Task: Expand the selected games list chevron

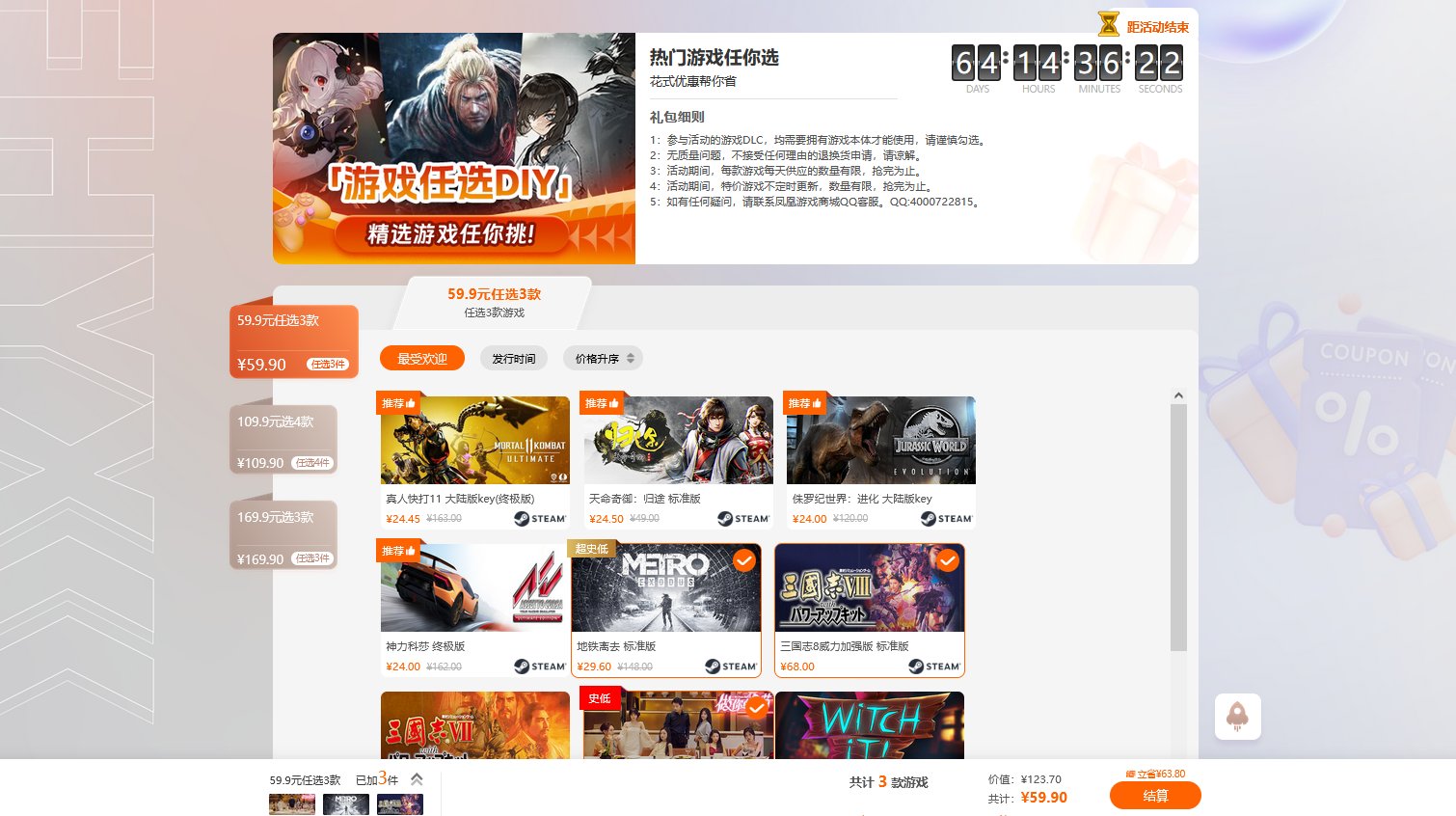Action: (x=417, y=779)
